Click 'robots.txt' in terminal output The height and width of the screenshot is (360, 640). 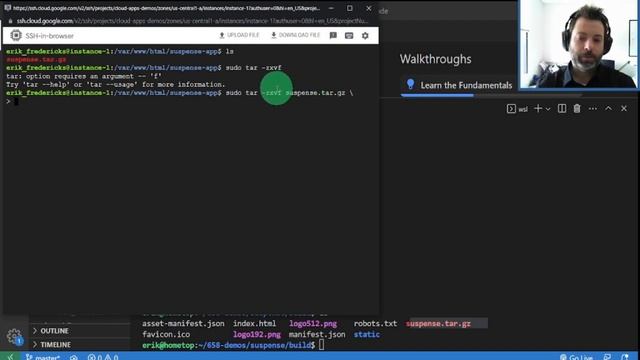coord(375,324)
